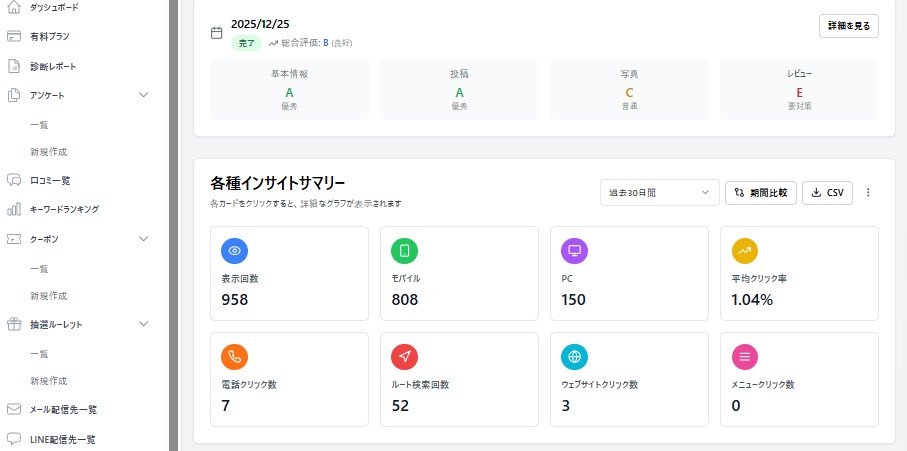
Task: Click the クーポン ticket icon
Action: tap(14, 239)
